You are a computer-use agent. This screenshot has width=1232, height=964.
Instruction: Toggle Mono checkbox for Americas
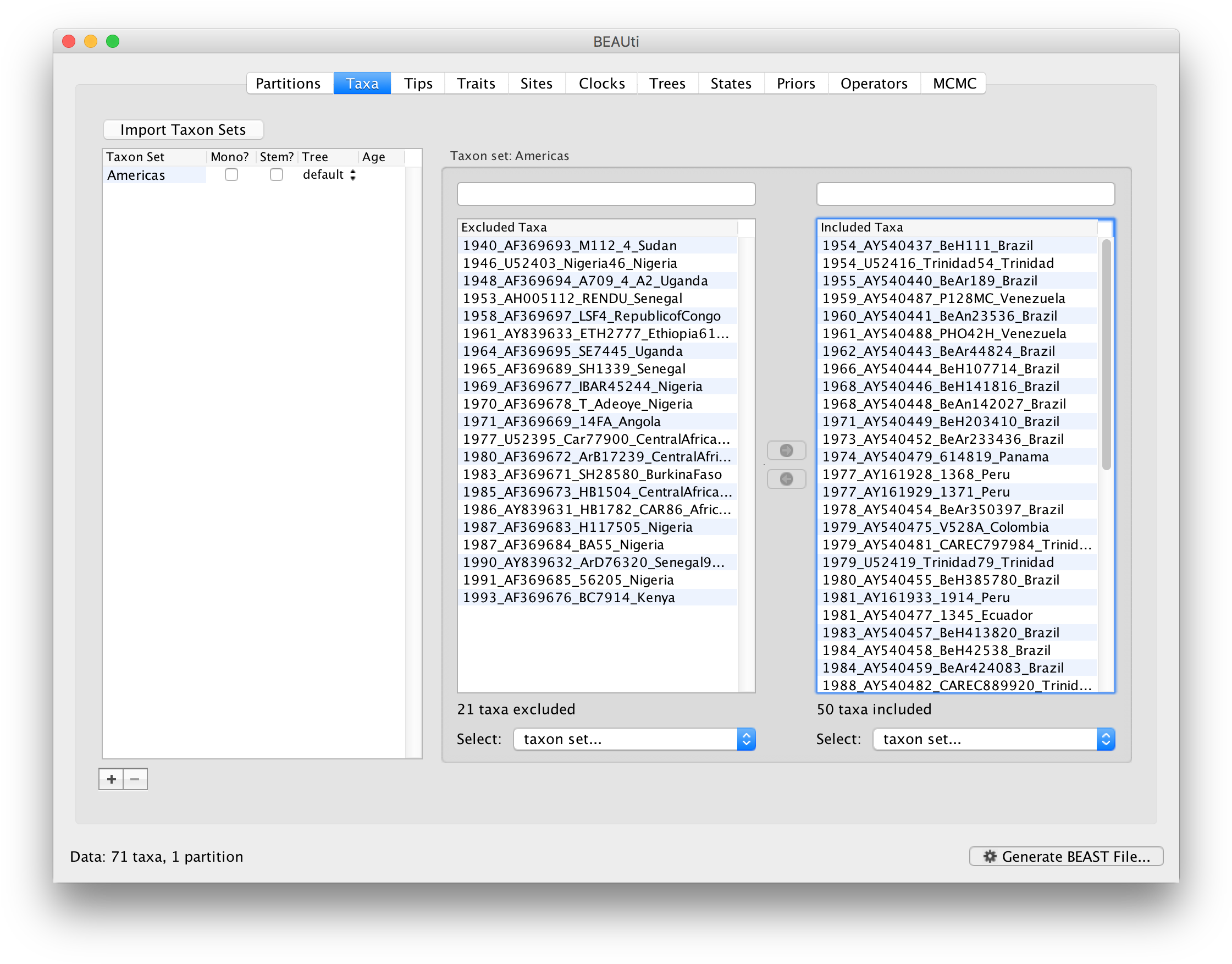coord(231,175)
